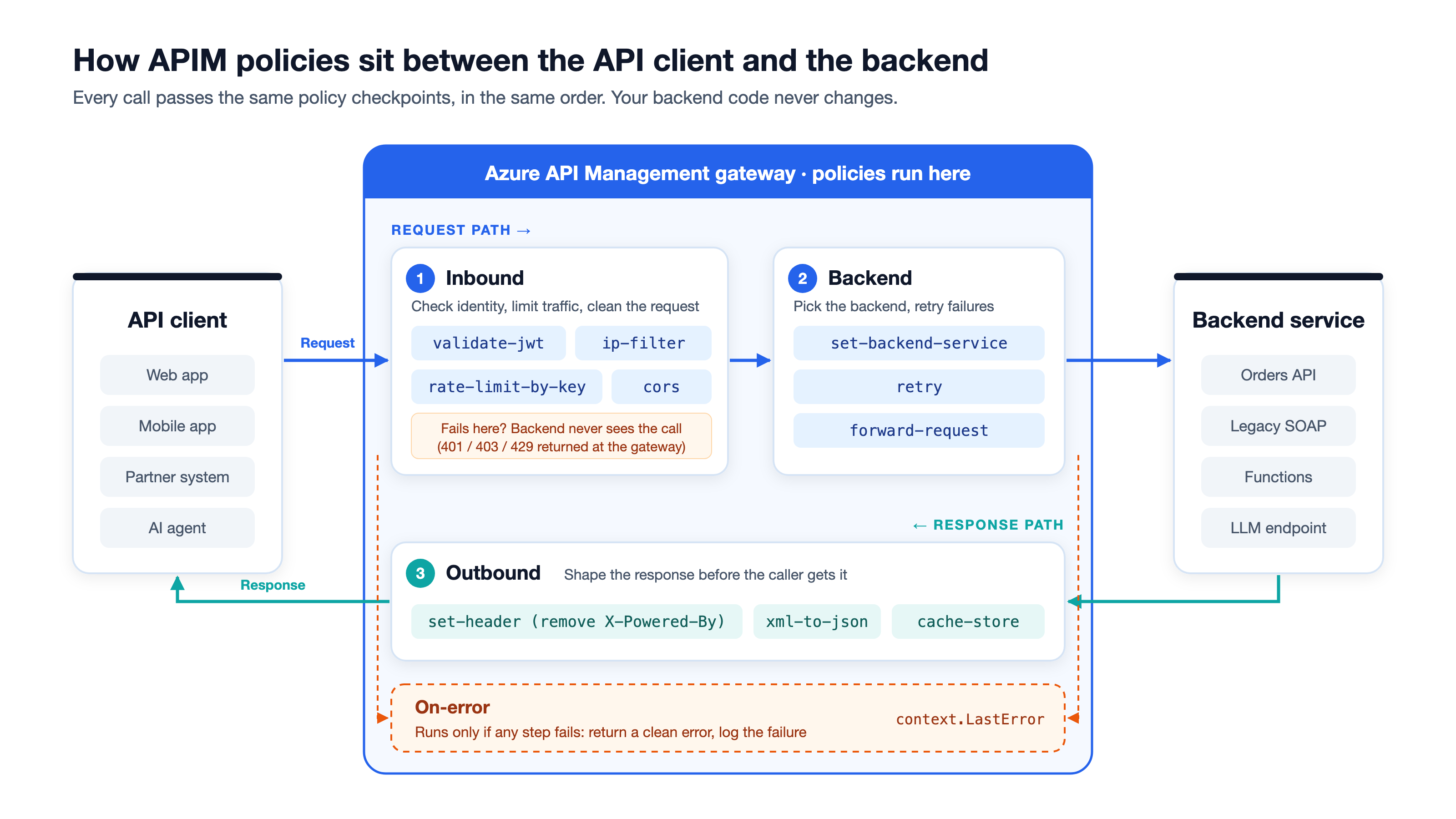The height and width of the screenshot is (819, 1456).
Task: Click the Inbound heading text
Action: (485, 278)
